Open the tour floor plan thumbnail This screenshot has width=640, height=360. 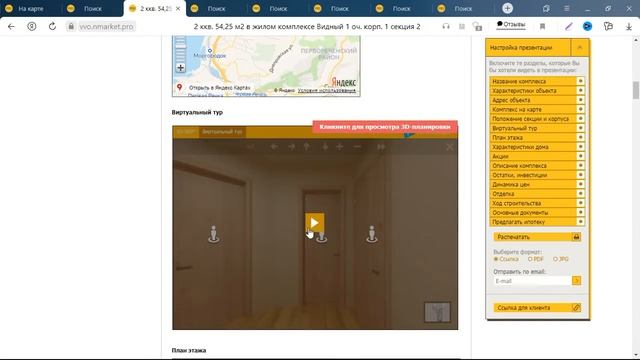[x=438, y=312]
